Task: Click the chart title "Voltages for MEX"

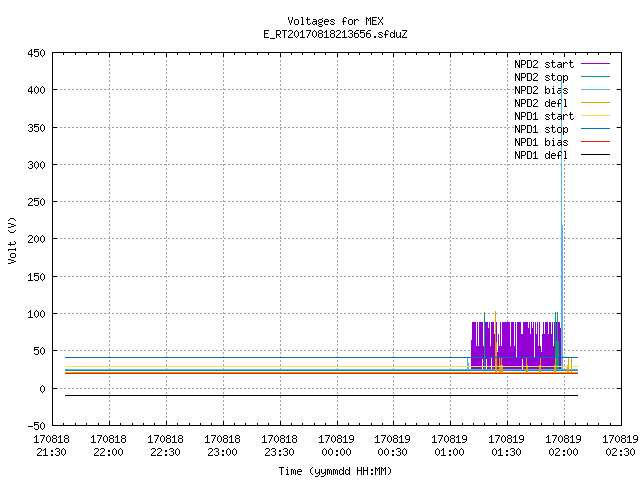Action: click(335, 21)
